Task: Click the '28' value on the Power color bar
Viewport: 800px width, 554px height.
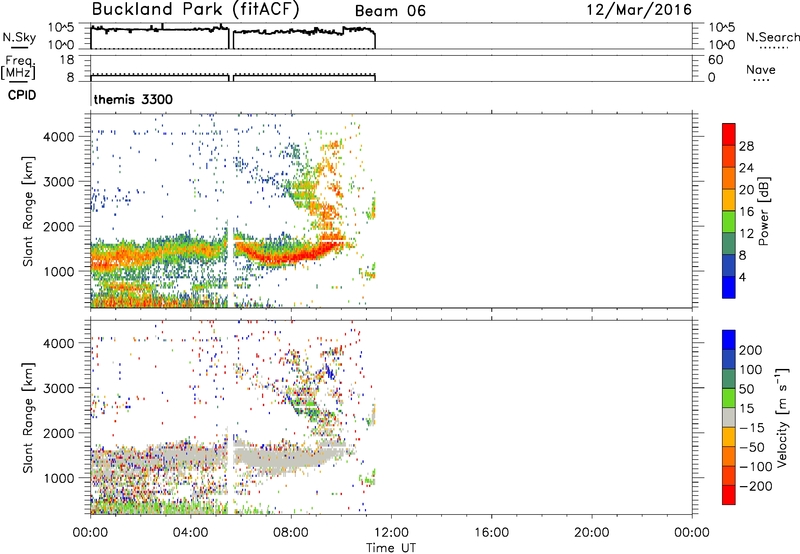Action: point(746,146)
